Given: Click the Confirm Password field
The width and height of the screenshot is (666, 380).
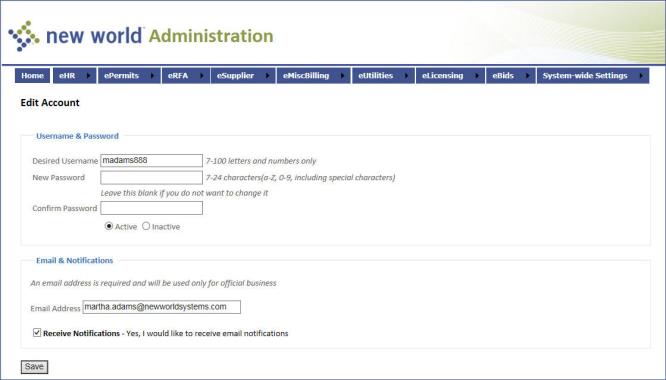Looking at the screenshot, I should [152, 208].
